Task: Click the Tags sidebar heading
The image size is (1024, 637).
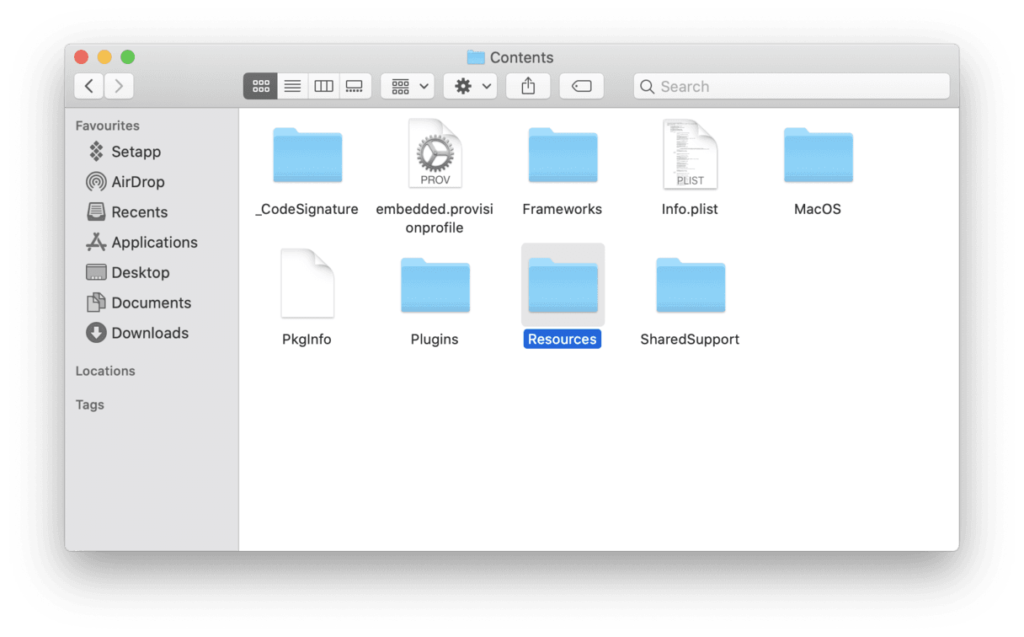Action: point(89,405)
